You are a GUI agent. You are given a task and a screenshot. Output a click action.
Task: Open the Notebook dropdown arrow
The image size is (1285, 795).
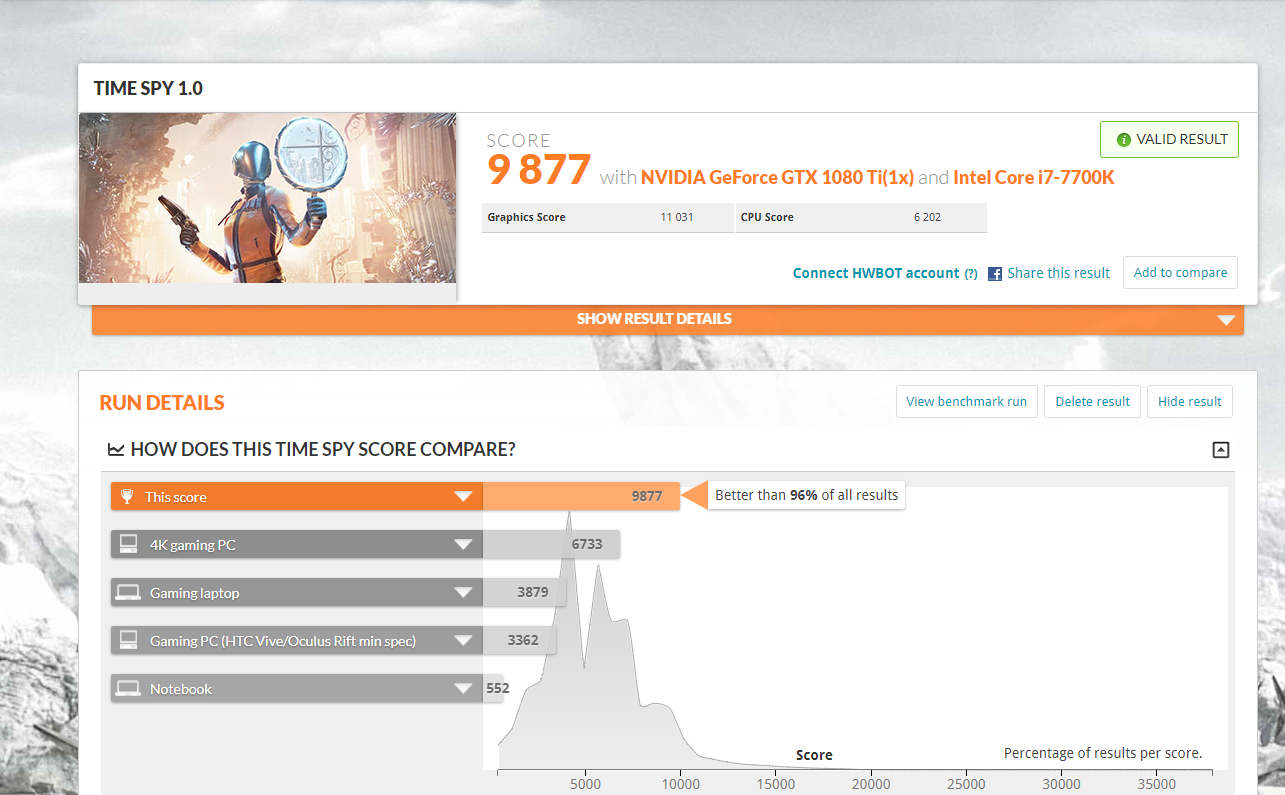[462, 689]
